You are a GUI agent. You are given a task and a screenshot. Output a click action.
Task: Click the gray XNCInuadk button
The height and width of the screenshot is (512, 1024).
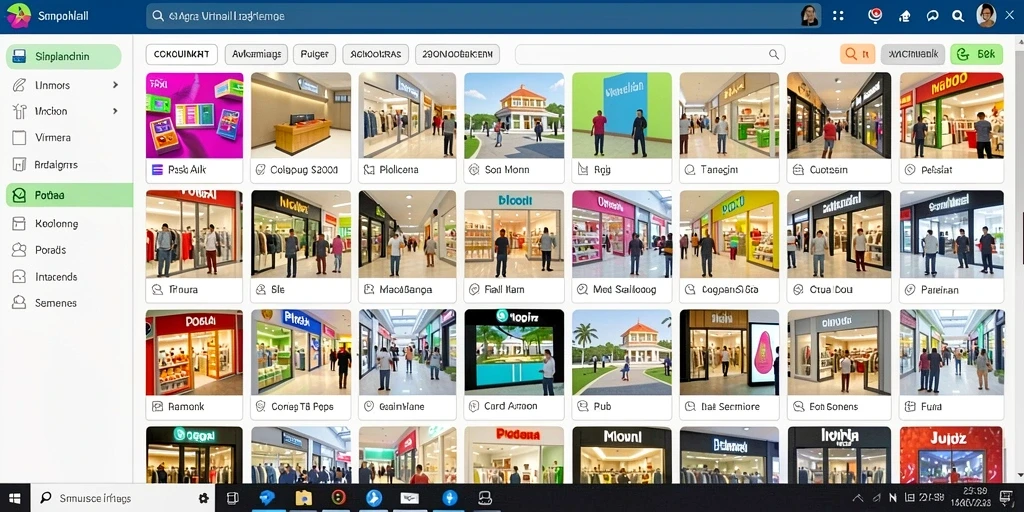pos(912,54)
